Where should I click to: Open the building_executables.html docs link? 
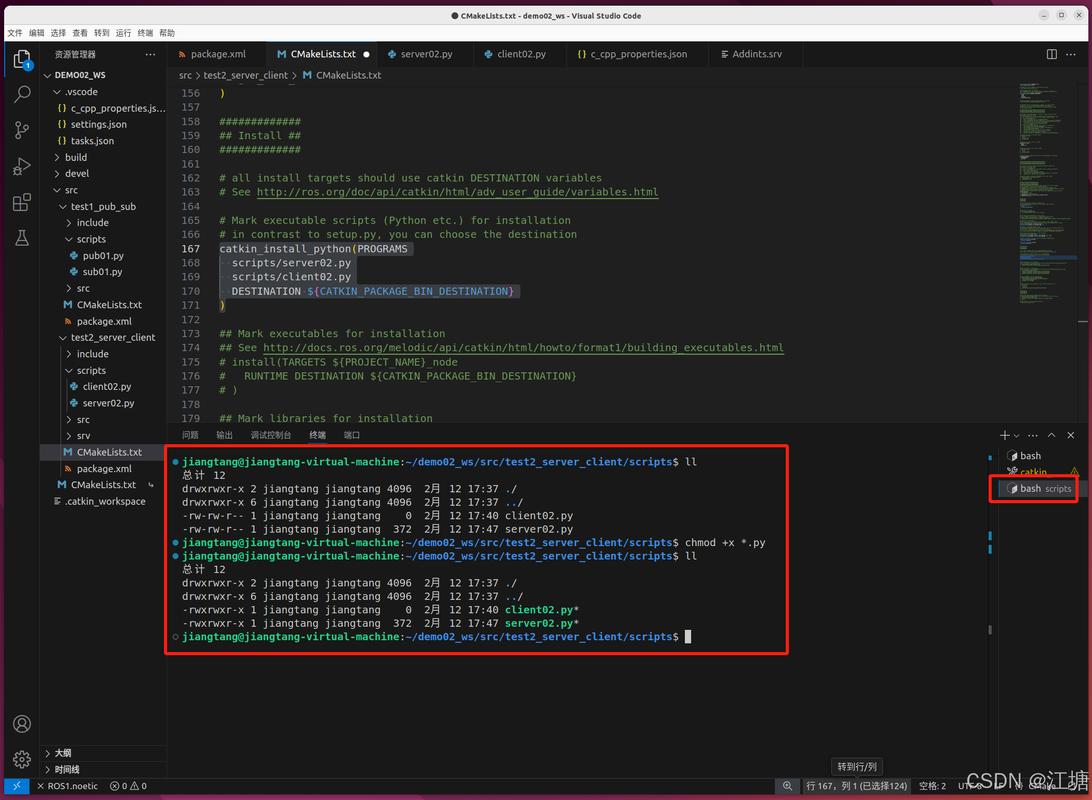523,347
